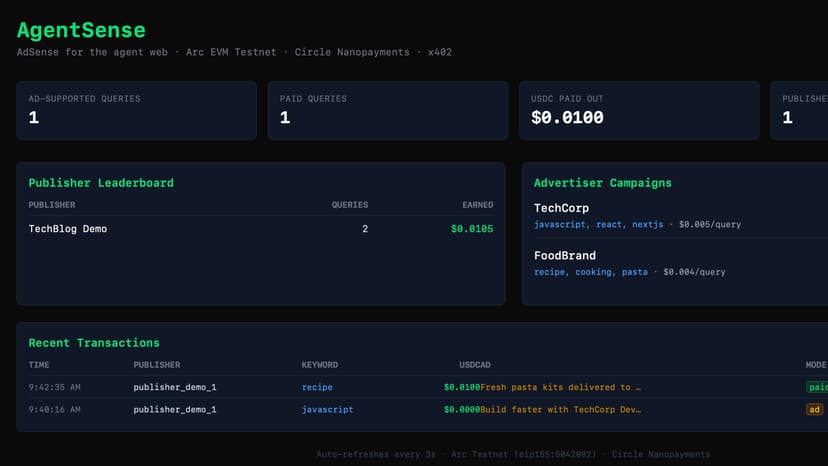828x466 pixels.
Task: Open the USDC Paid Out stat card
Action: coord(639,110)
